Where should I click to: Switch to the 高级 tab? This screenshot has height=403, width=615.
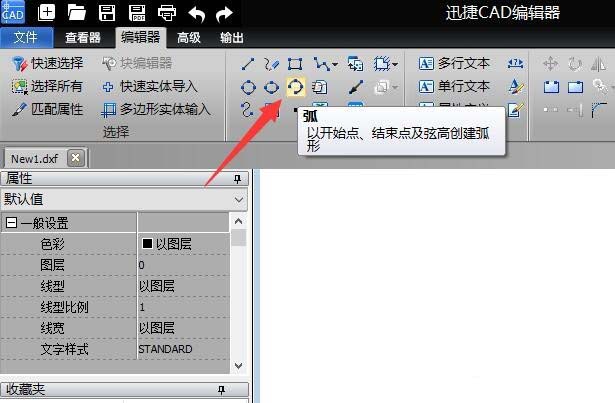[x=189, y=38]
